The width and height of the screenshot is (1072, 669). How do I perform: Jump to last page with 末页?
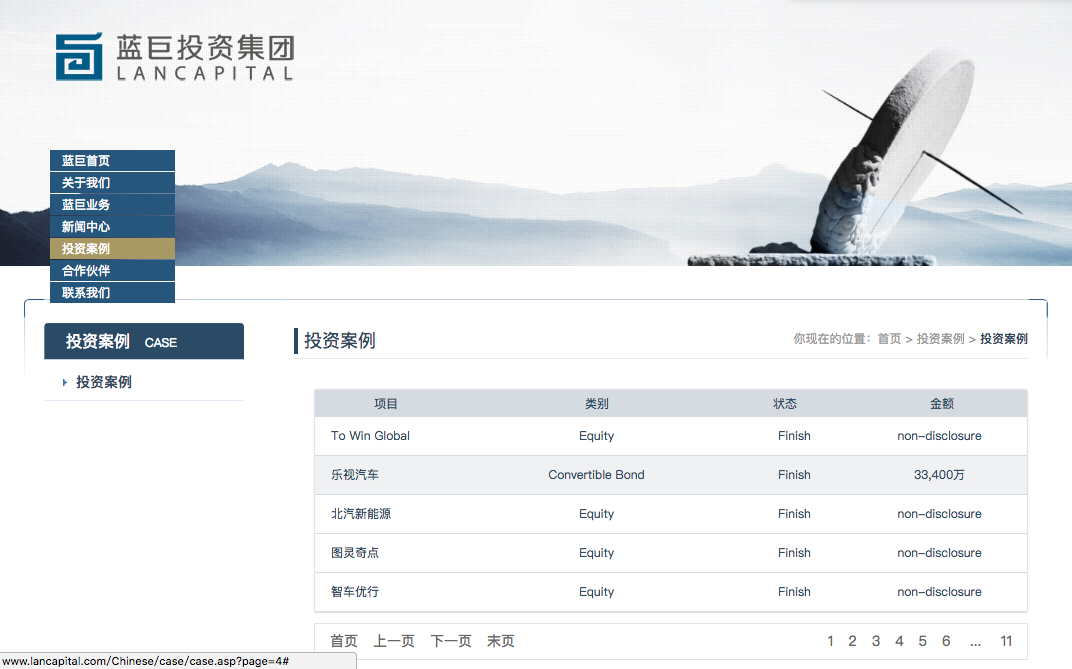click(501, 642)
